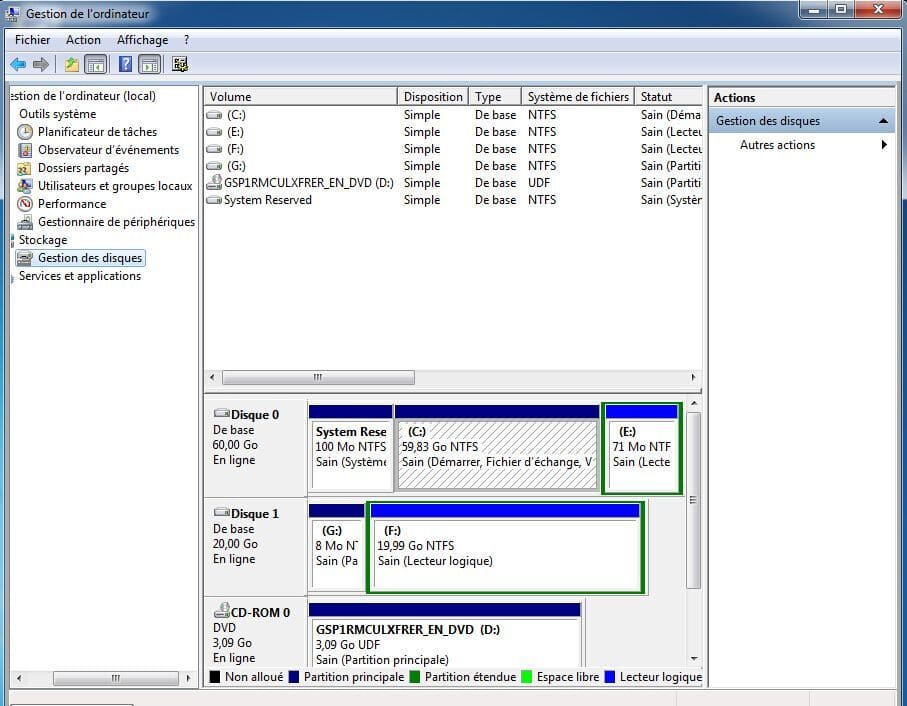Expand the Autres actions submenu arrow
Image resolution: width=907 pixels, height=706 pixels.
884,145
